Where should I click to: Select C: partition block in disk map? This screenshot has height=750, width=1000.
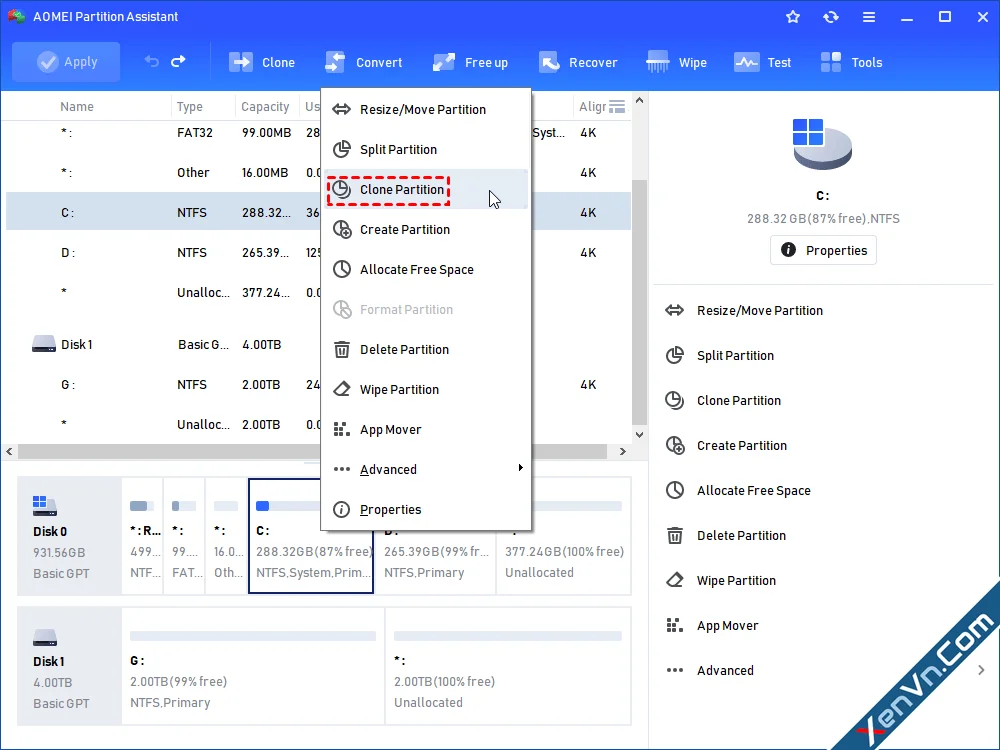tap(311, 536)
